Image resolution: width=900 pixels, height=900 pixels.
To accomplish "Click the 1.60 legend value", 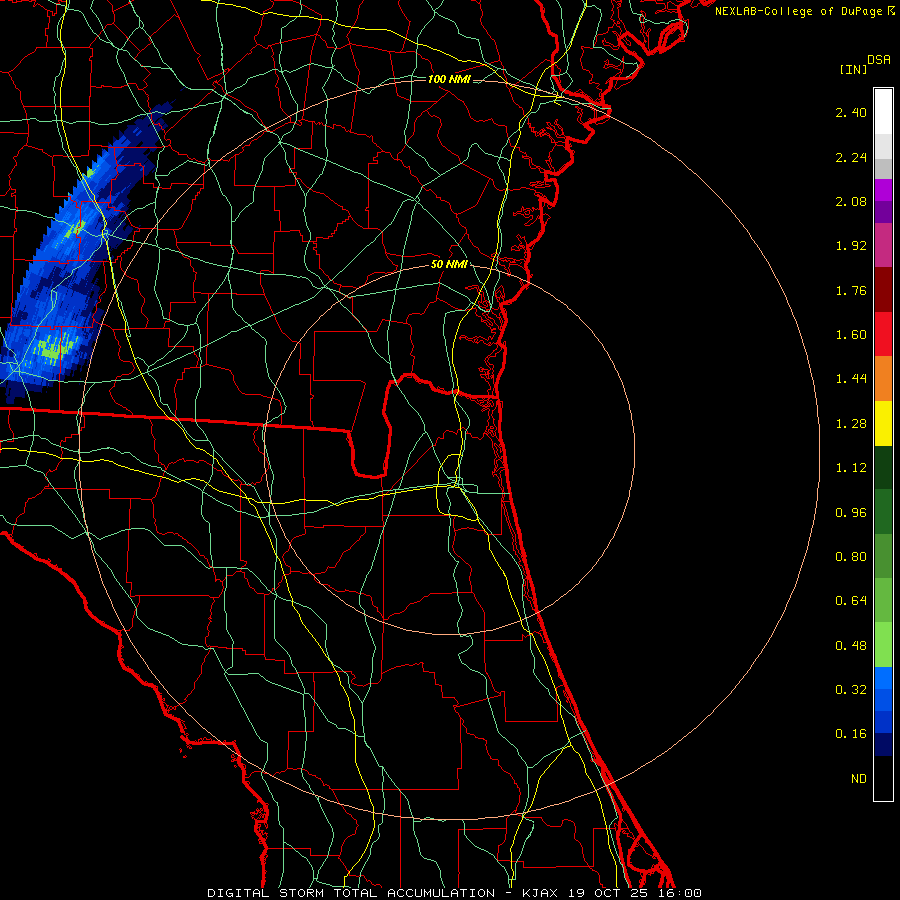I will tap(851, 335).
